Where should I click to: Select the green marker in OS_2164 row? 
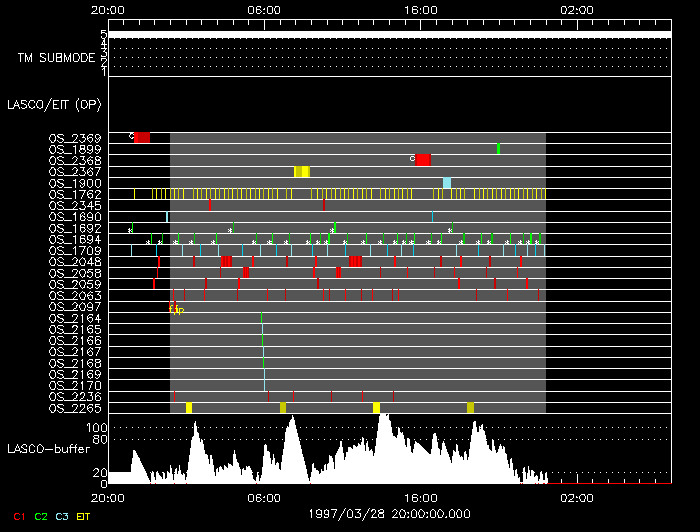pyautogui.click(x=262, y=318)
